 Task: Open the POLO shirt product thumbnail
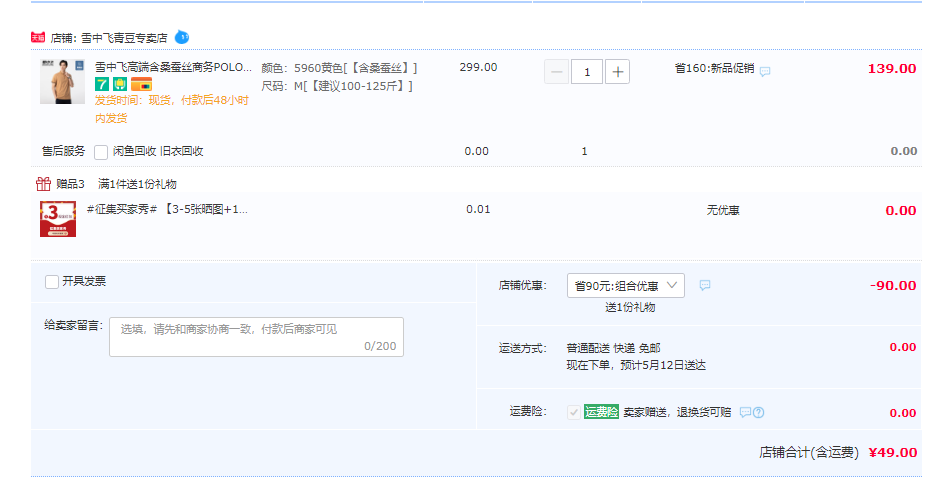pos(63,82)
